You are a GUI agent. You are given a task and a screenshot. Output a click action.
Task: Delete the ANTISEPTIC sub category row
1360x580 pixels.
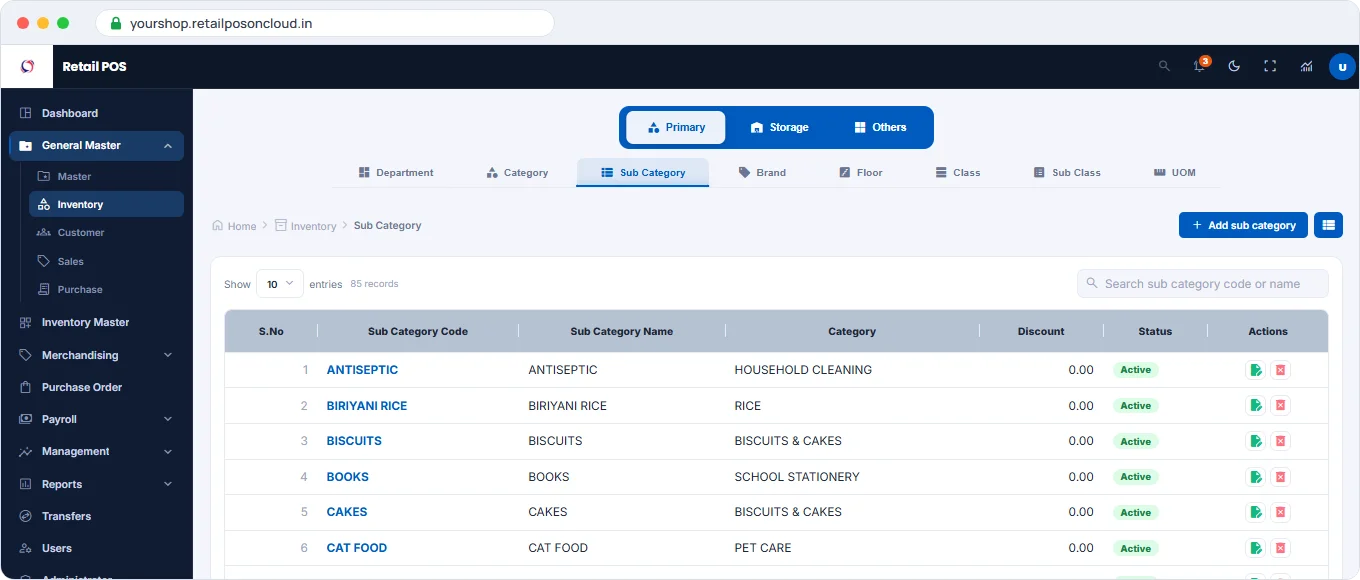coord(1280,370)
